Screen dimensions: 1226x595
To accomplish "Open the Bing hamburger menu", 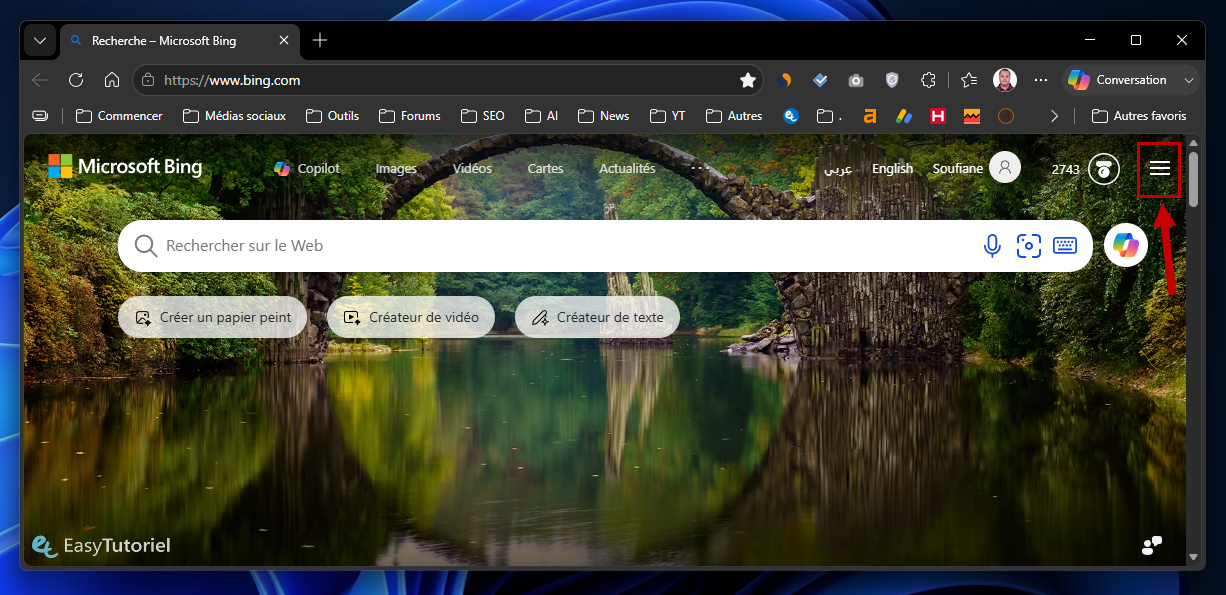I will click(x=1159, y=169).
